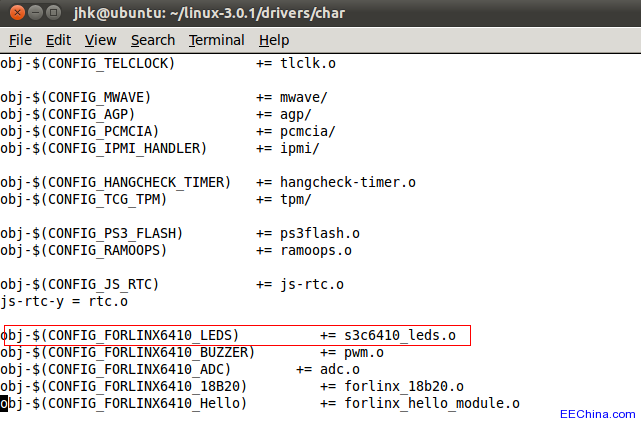Maximize the terminal window
Image resolution: width=641 pixels, height=426 pixels.
[x=54, y=13]
